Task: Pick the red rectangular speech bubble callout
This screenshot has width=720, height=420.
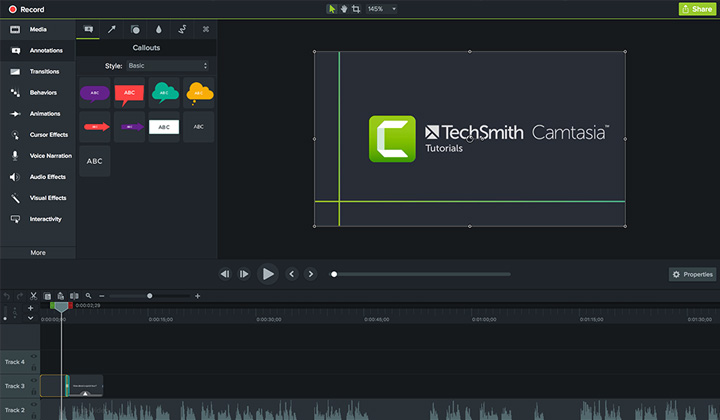Action: (x=129, y=93)
